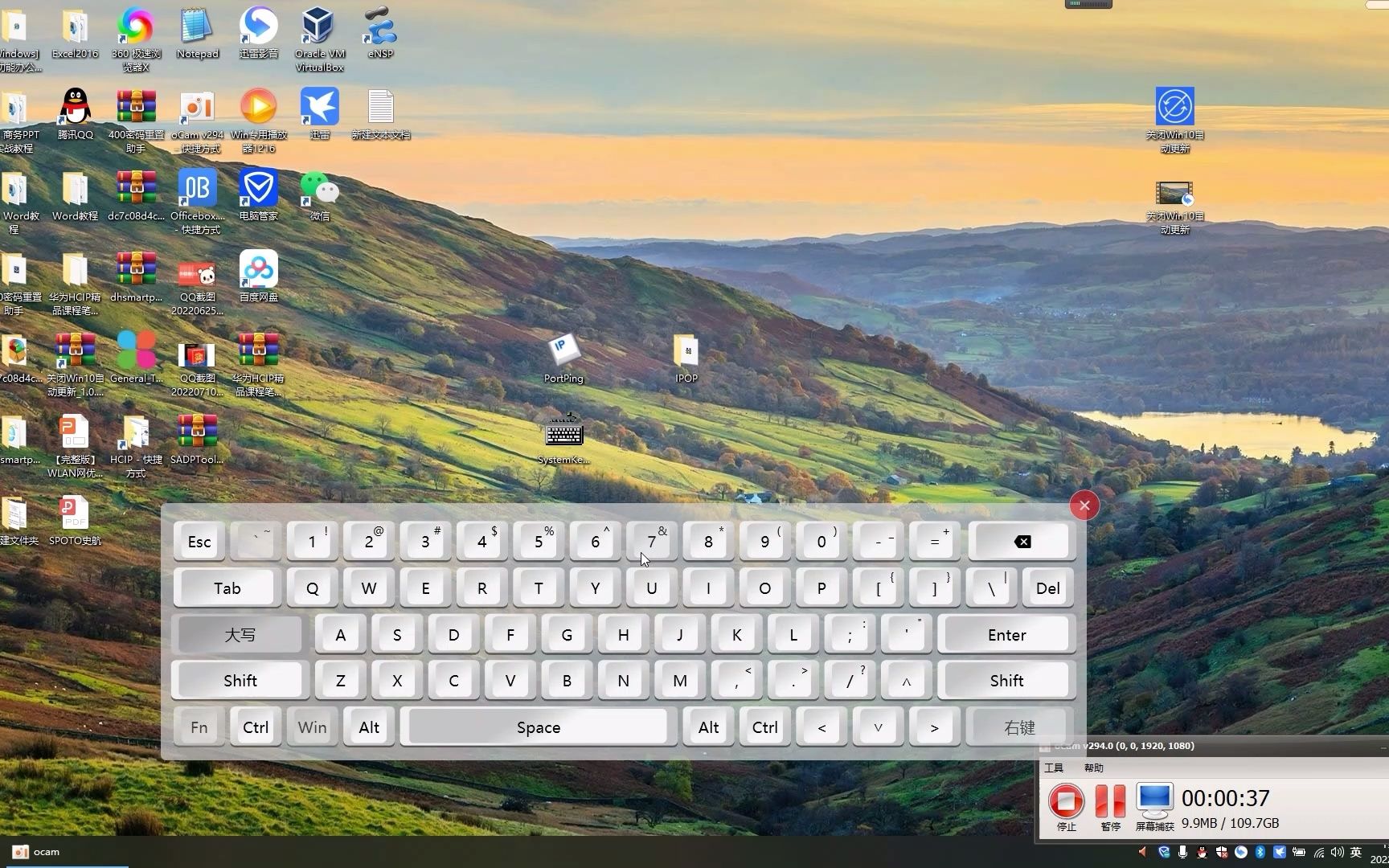Viewport: 1389px width, 868px height.
Task: Click the volume icon in tray
Action: [x=1337, y=852]
